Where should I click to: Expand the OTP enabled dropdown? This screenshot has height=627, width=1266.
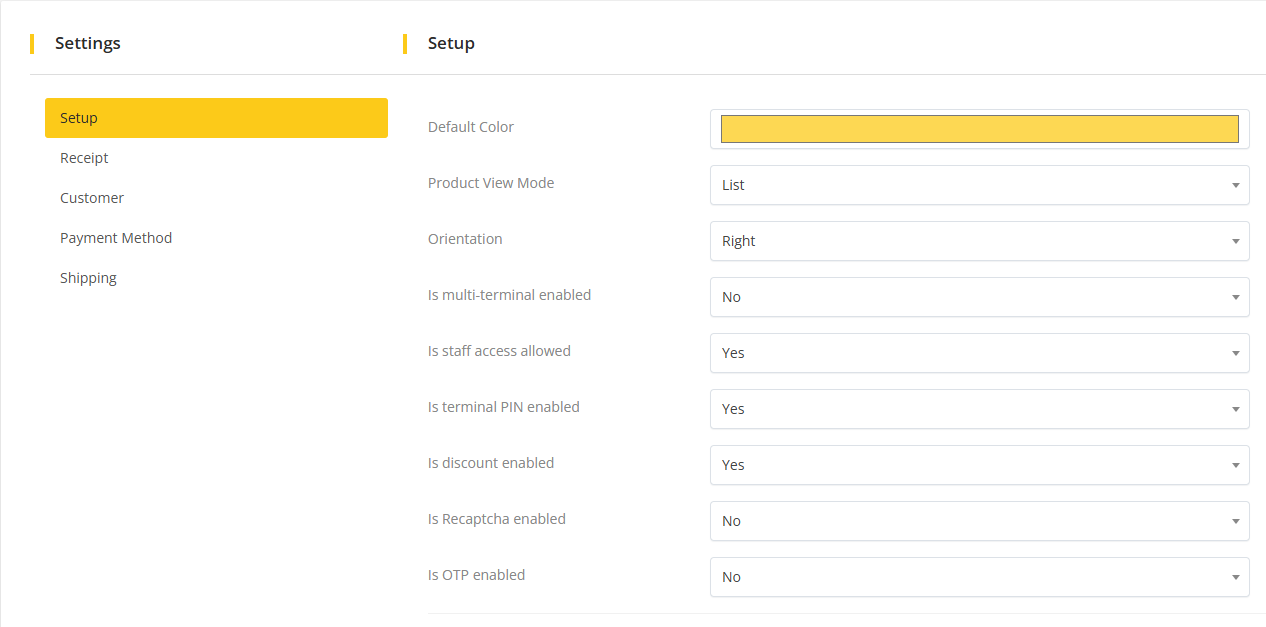click(x=979, y=577)
